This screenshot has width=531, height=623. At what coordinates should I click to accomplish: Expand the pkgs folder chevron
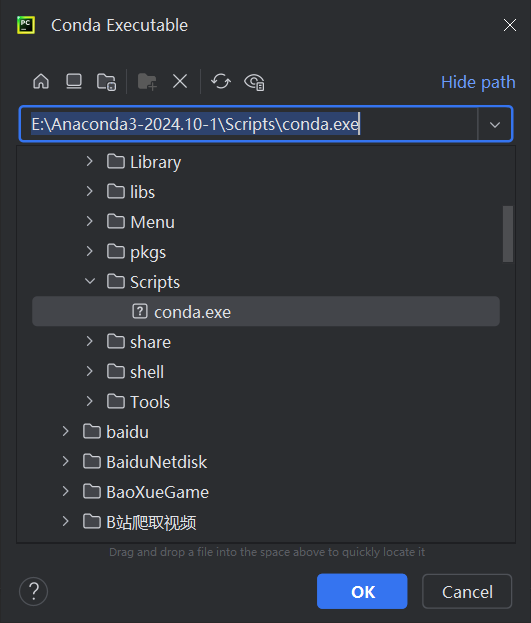click(x=90, y=252)
